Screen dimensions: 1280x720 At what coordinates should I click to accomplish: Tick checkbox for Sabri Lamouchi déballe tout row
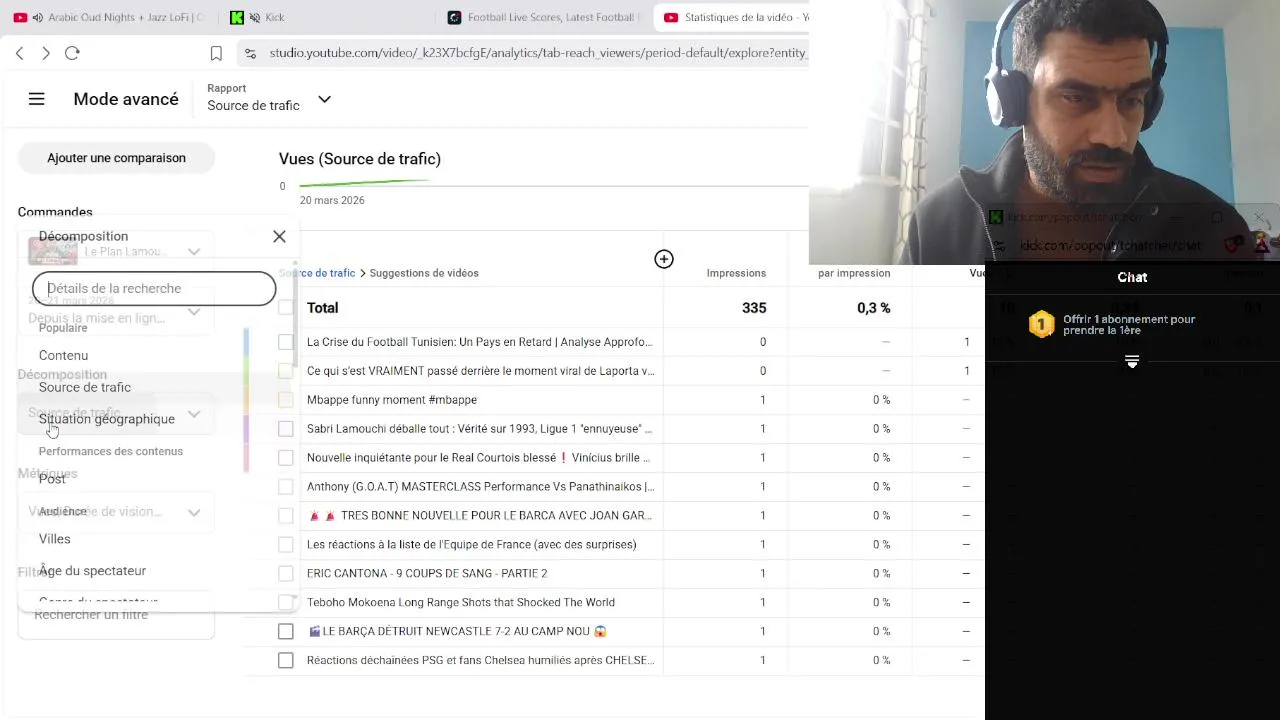click(286, 429)
